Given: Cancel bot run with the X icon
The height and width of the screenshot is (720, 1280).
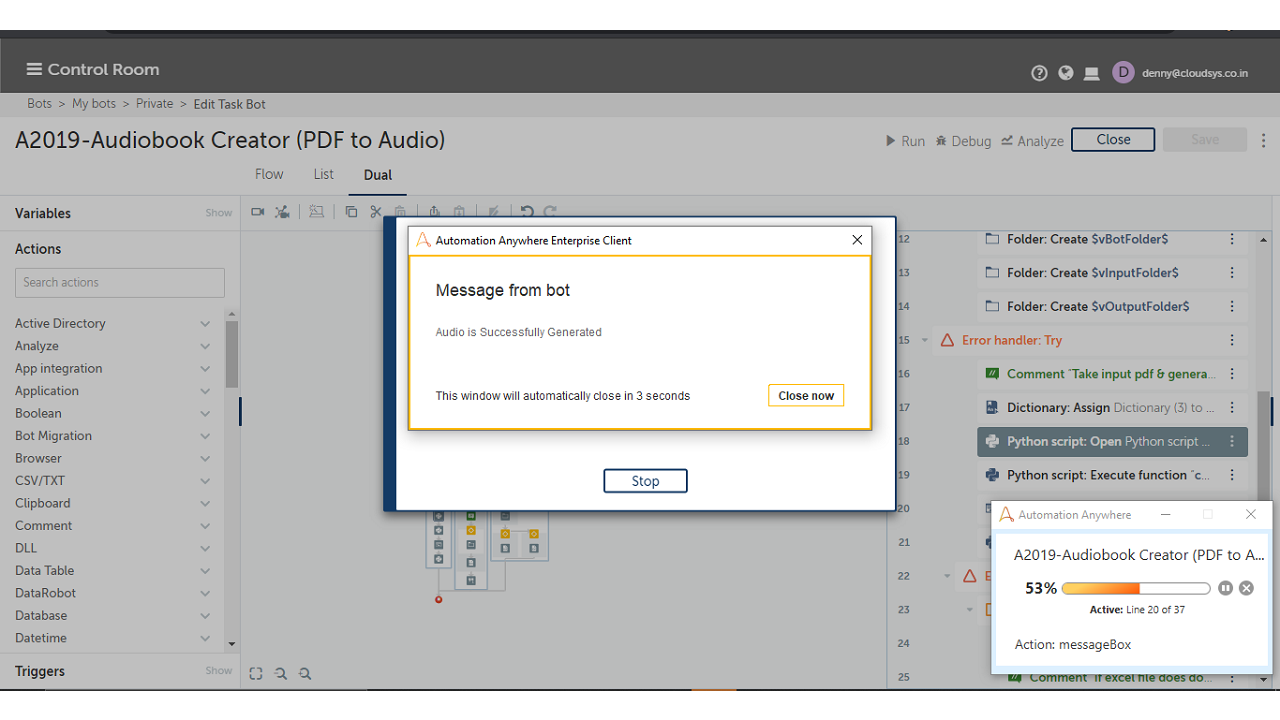Looking at the screenshot, I should (1246, 588).
